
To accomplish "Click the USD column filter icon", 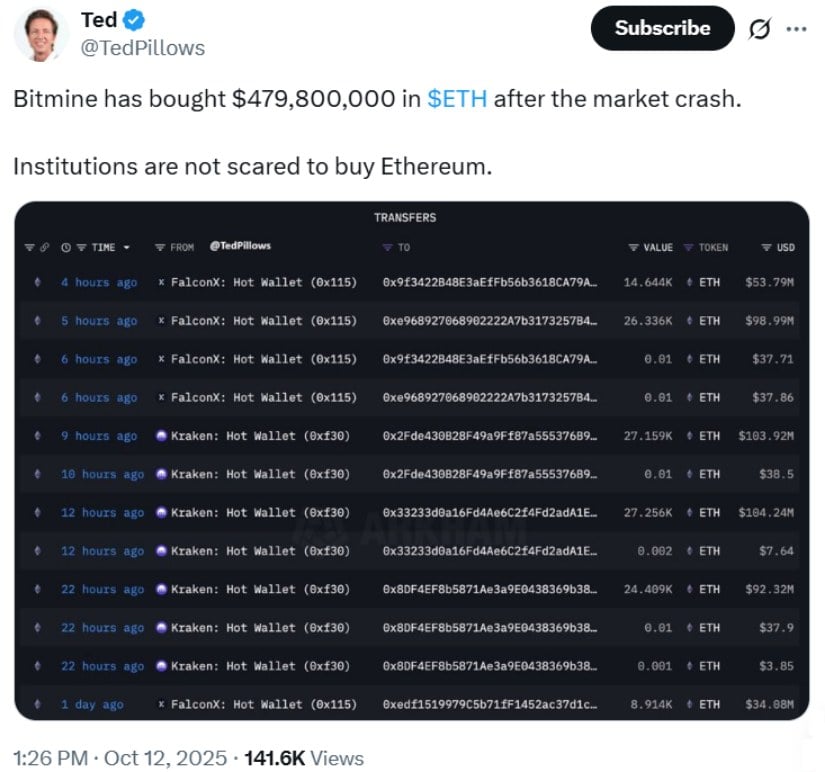I will (767, 247).
